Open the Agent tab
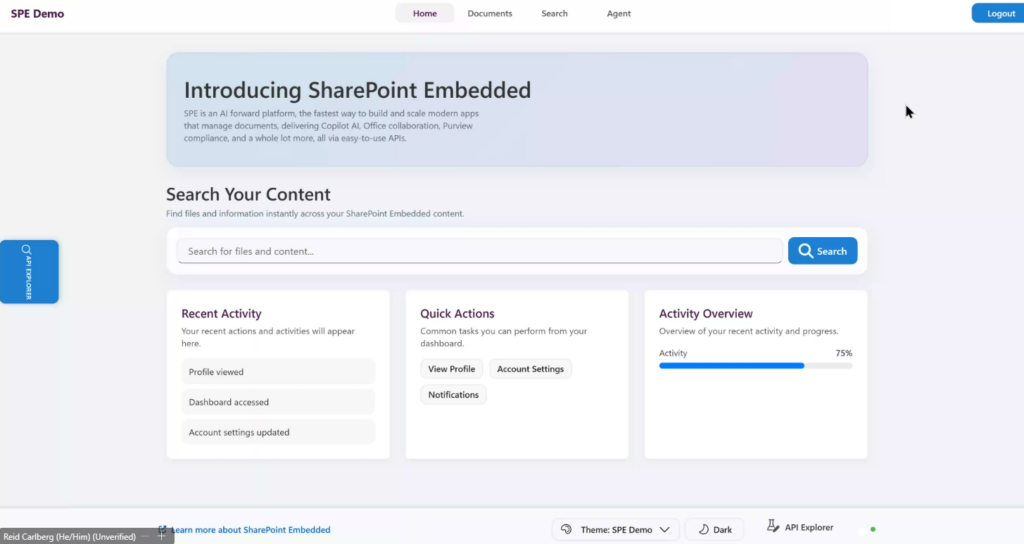The image size is (1024, 544). pyautogui.click(x=618, y=13)
